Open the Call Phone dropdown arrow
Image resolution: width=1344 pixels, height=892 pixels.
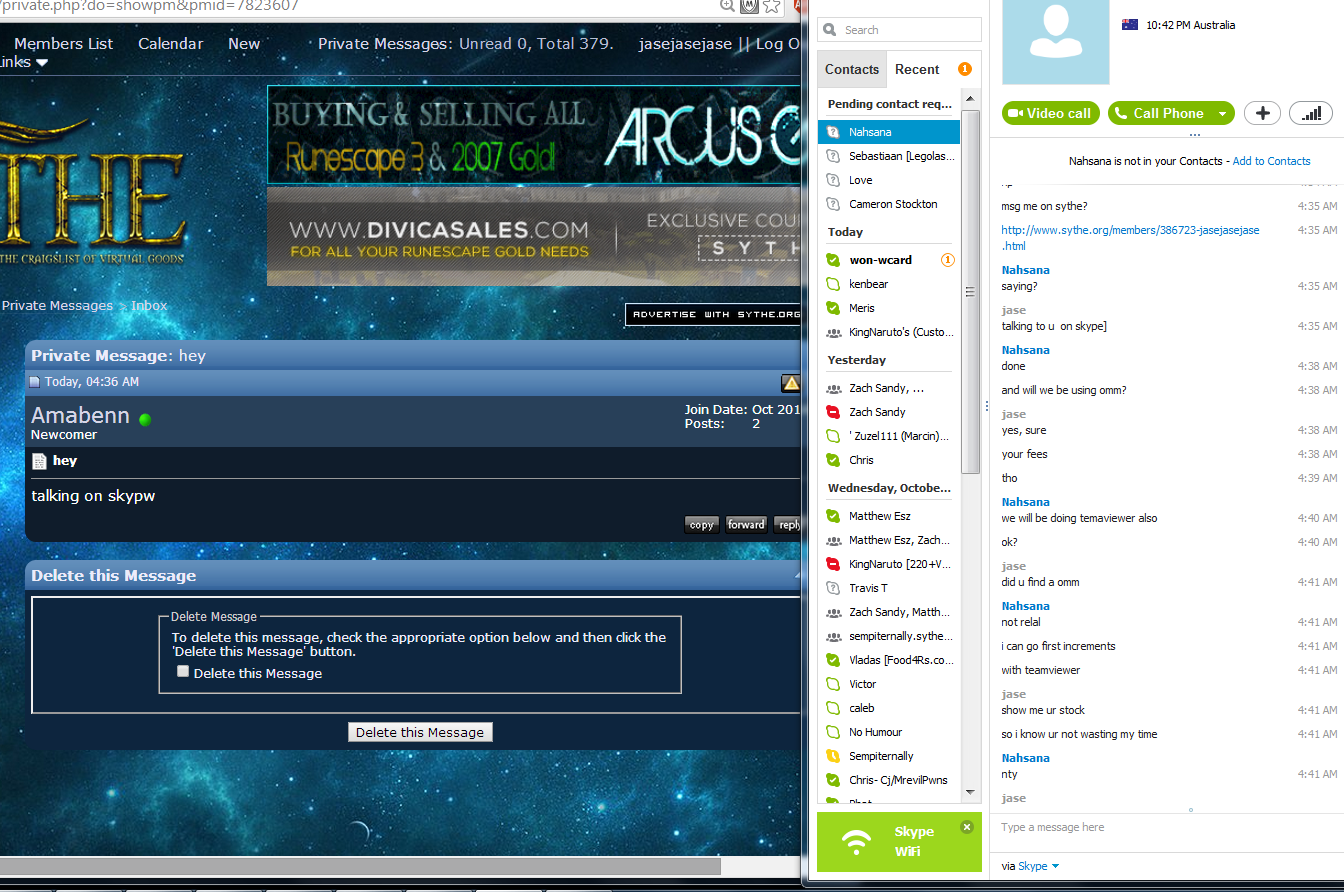[1222, 114]
